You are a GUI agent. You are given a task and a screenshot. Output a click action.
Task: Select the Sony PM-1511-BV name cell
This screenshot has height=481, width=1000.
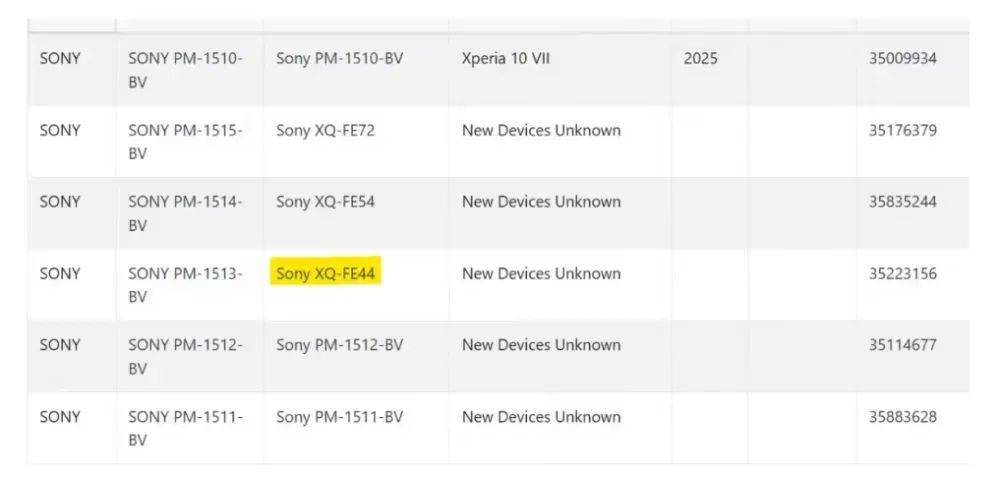pyautogui.click(x=339, y=417)
